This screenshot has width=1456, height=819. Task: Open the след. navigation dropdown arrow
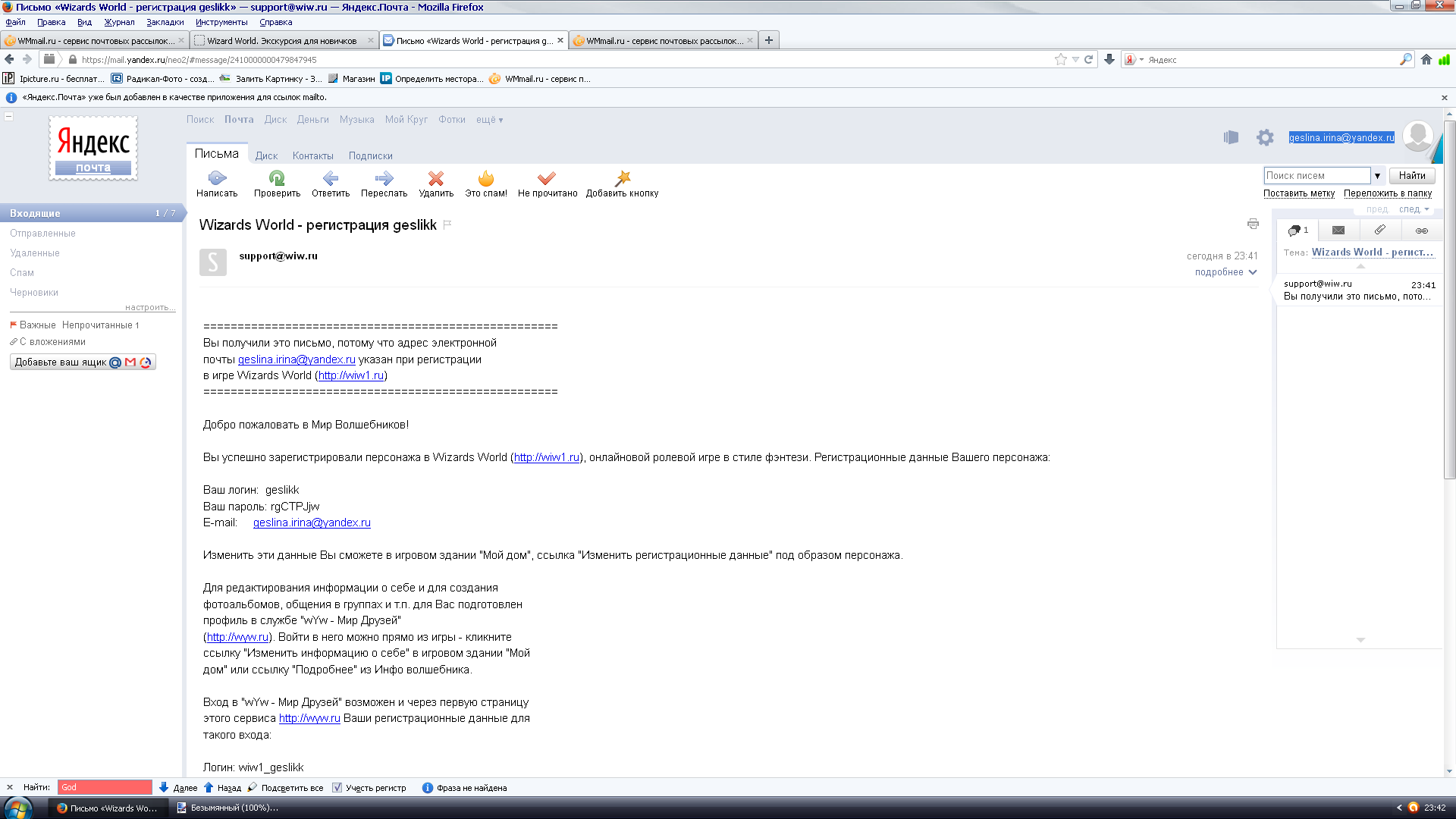[x=1427, y=209]
